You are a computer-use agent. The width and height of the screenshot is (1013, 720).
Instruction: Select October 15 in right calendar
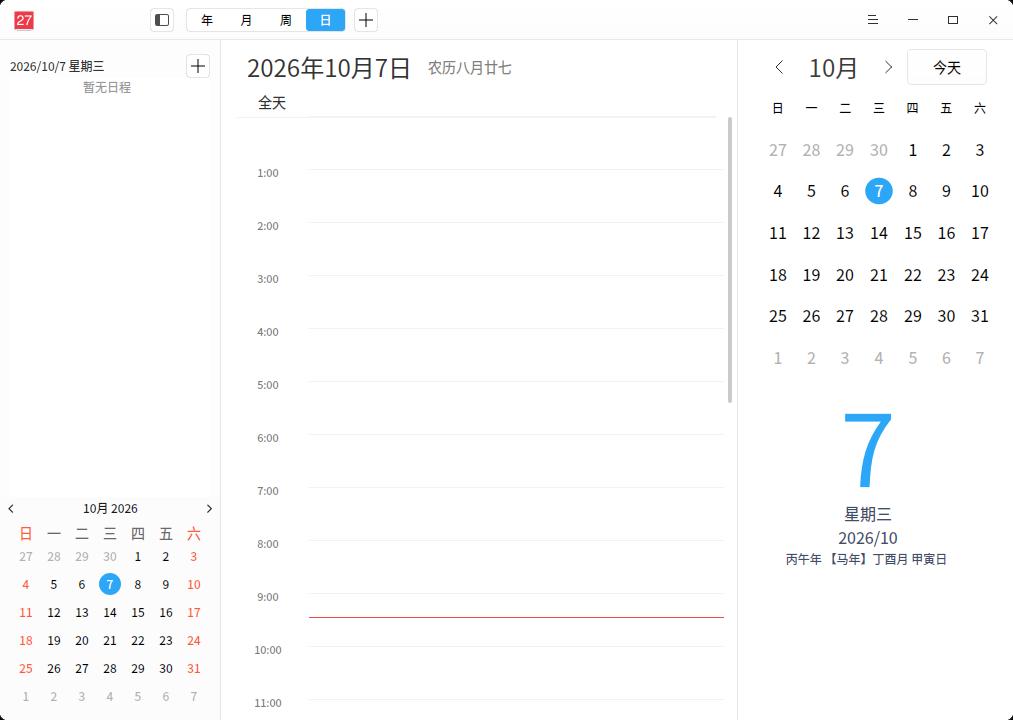tap(912, 233)
